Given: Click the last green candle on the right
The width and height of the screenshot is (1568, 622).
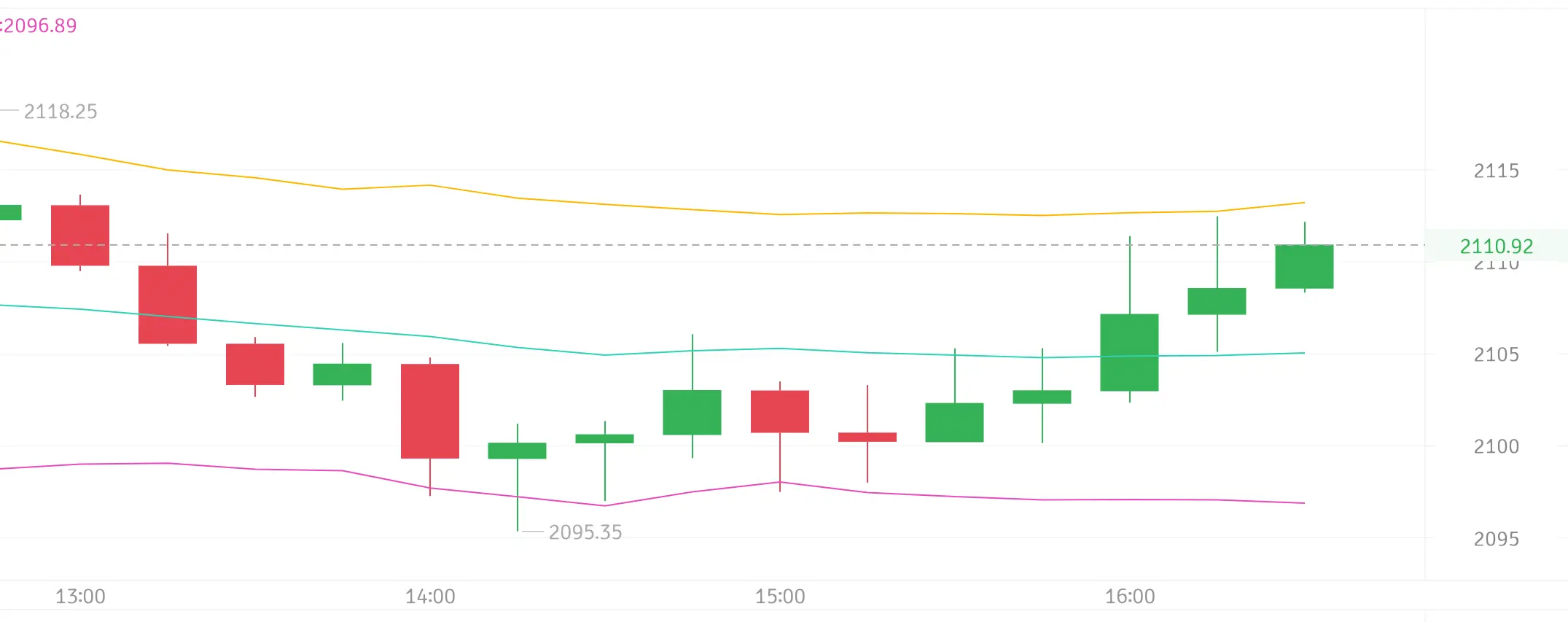Looking at the screenshot, I should [1304, 267].
